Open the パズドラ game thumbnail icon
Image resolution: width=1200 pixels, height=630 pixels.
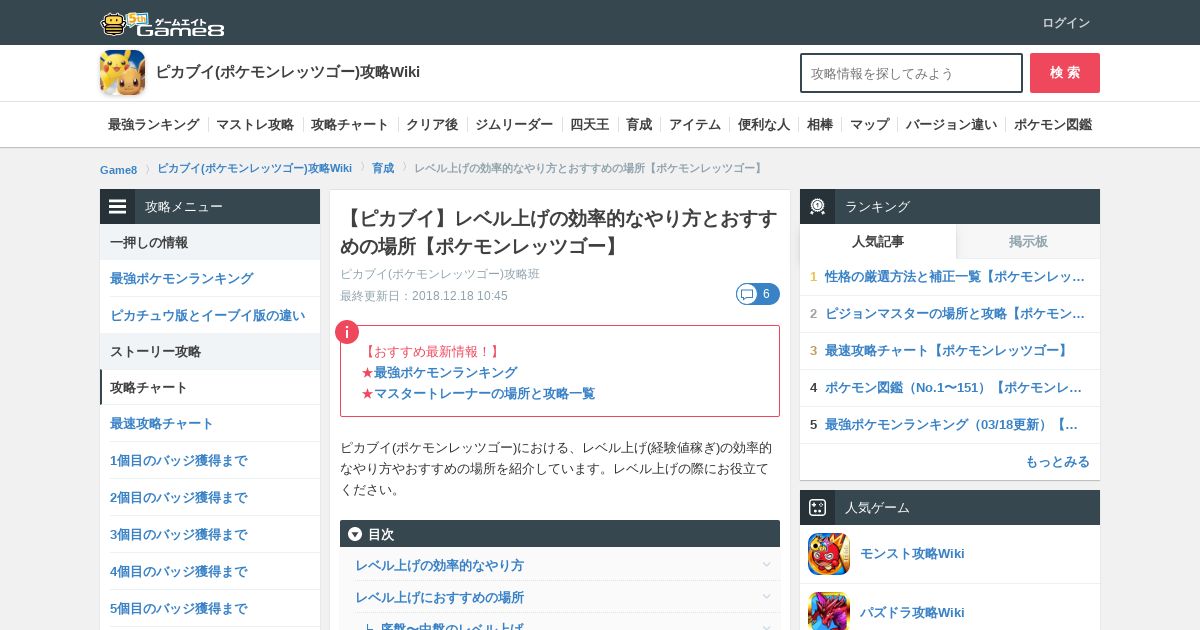[829, 611]
